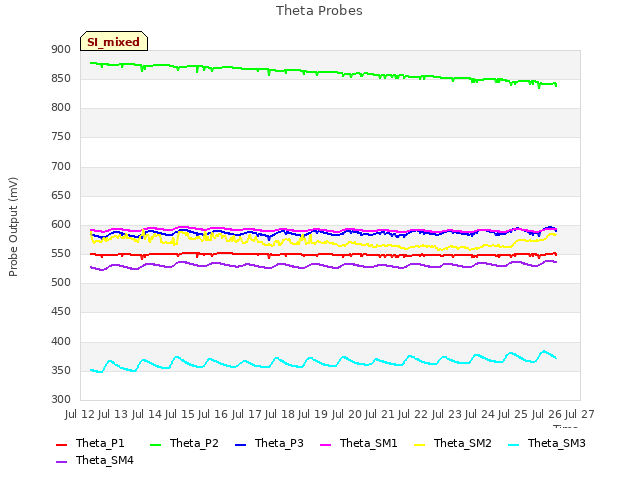Click the purple Theta_SM4 legend swatch
The height and width of the screenshot is (480, 640).
coord(61,461)
